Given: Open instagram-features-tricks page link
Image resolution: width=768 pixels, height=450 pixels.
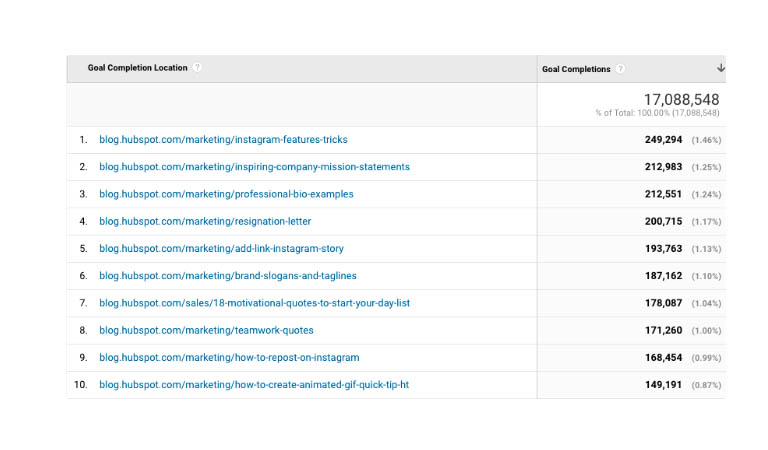Looking at the screenshot, I should pyautogui.click(x=223, y=140).
